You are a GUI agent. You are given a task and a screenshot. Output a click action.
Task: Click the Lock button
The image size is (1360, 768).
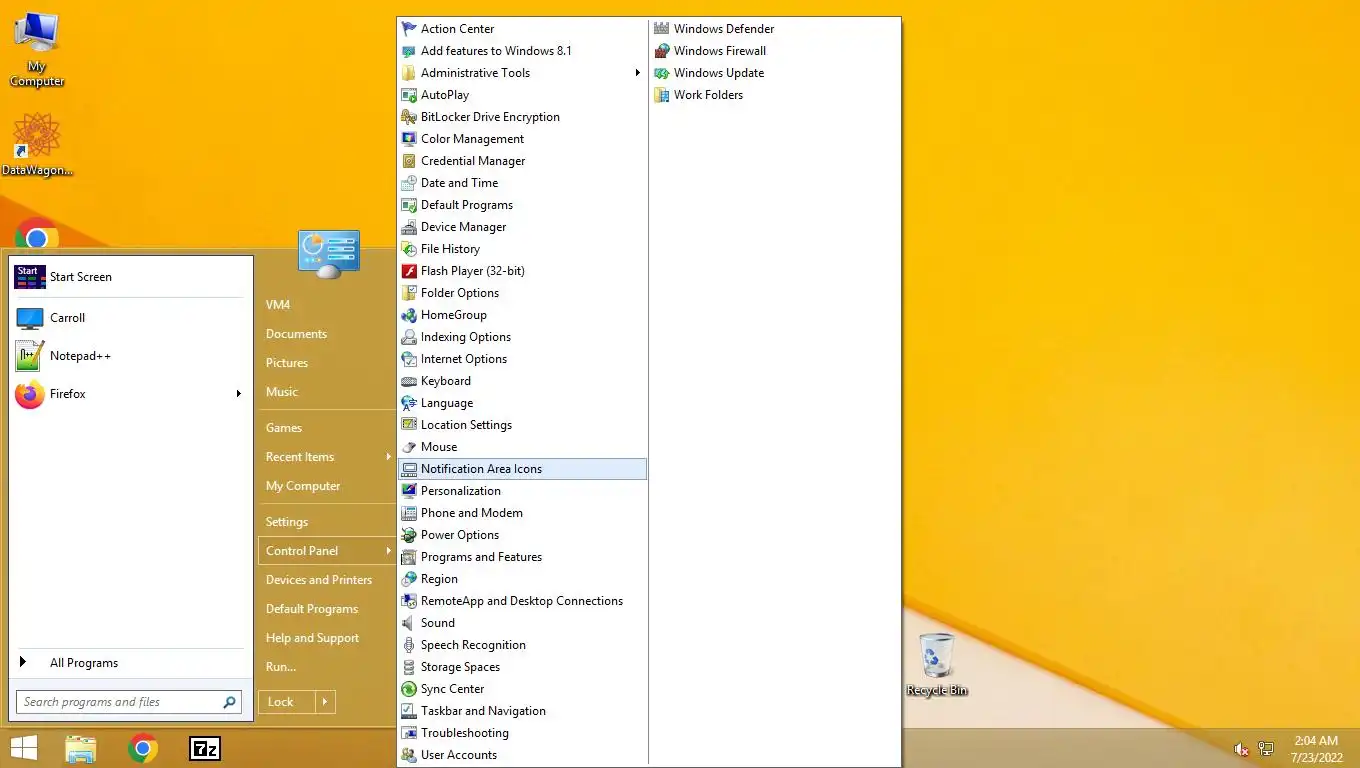tap(287, 702)
